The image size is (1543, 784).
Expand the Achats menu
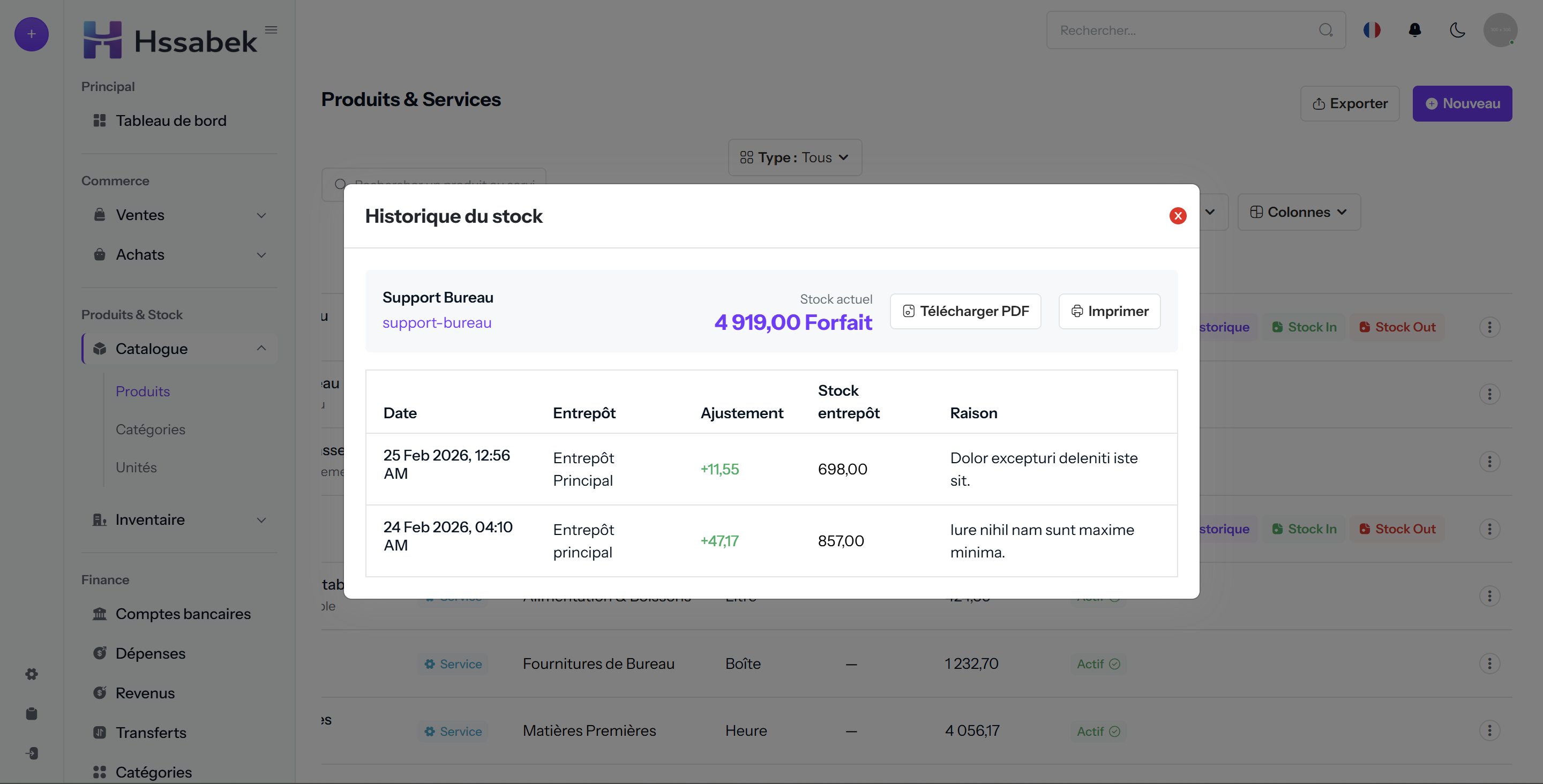click(x=179, y=254)
